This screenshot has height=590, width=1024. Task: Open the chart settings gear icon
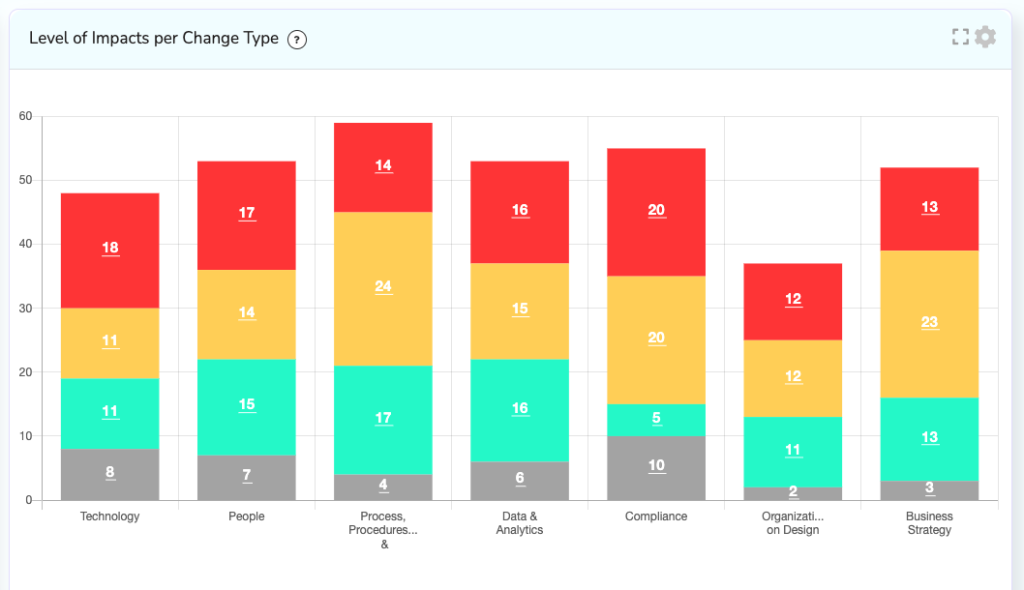click(986, 36)
